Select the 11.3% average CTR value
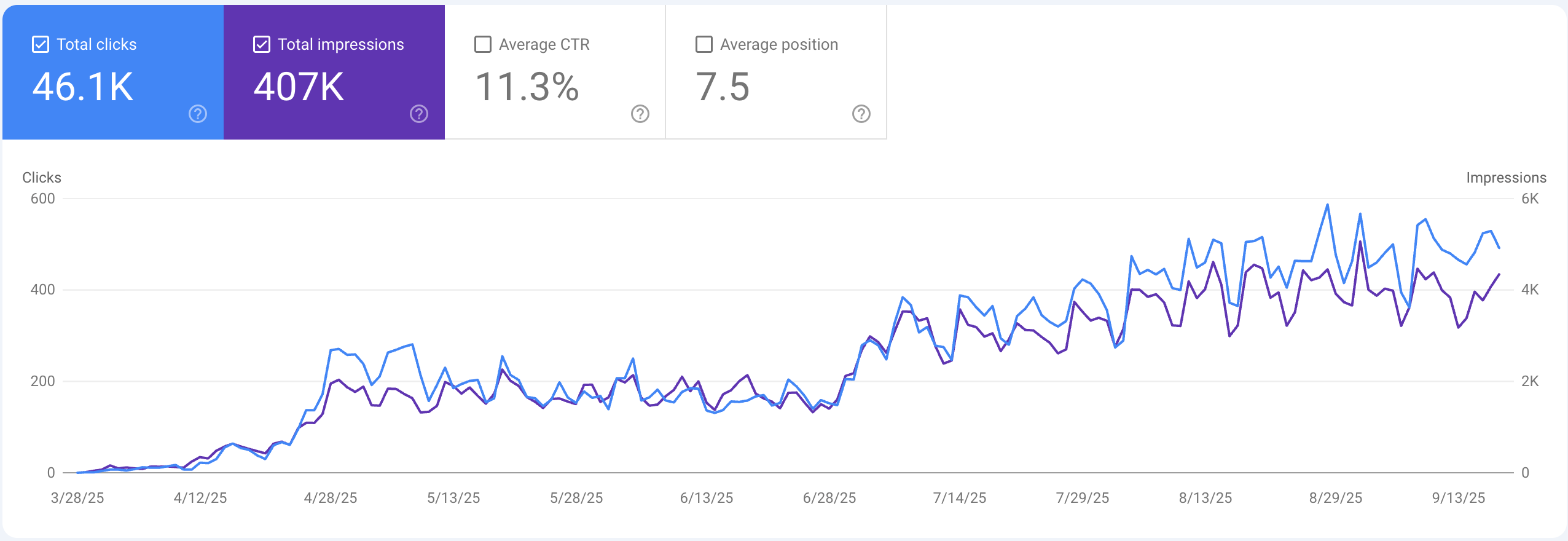The width and height of the screenshot is (1568, 541). 527,87
